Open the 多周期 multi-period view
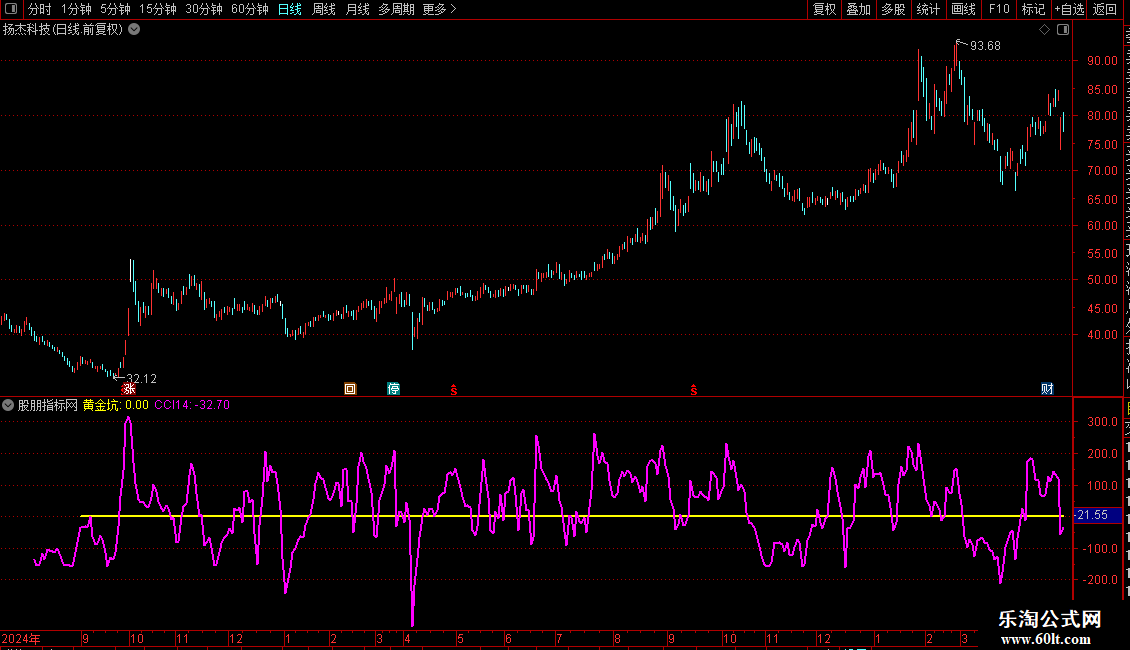Screen dimensions: 1130x650 [396, 9]
